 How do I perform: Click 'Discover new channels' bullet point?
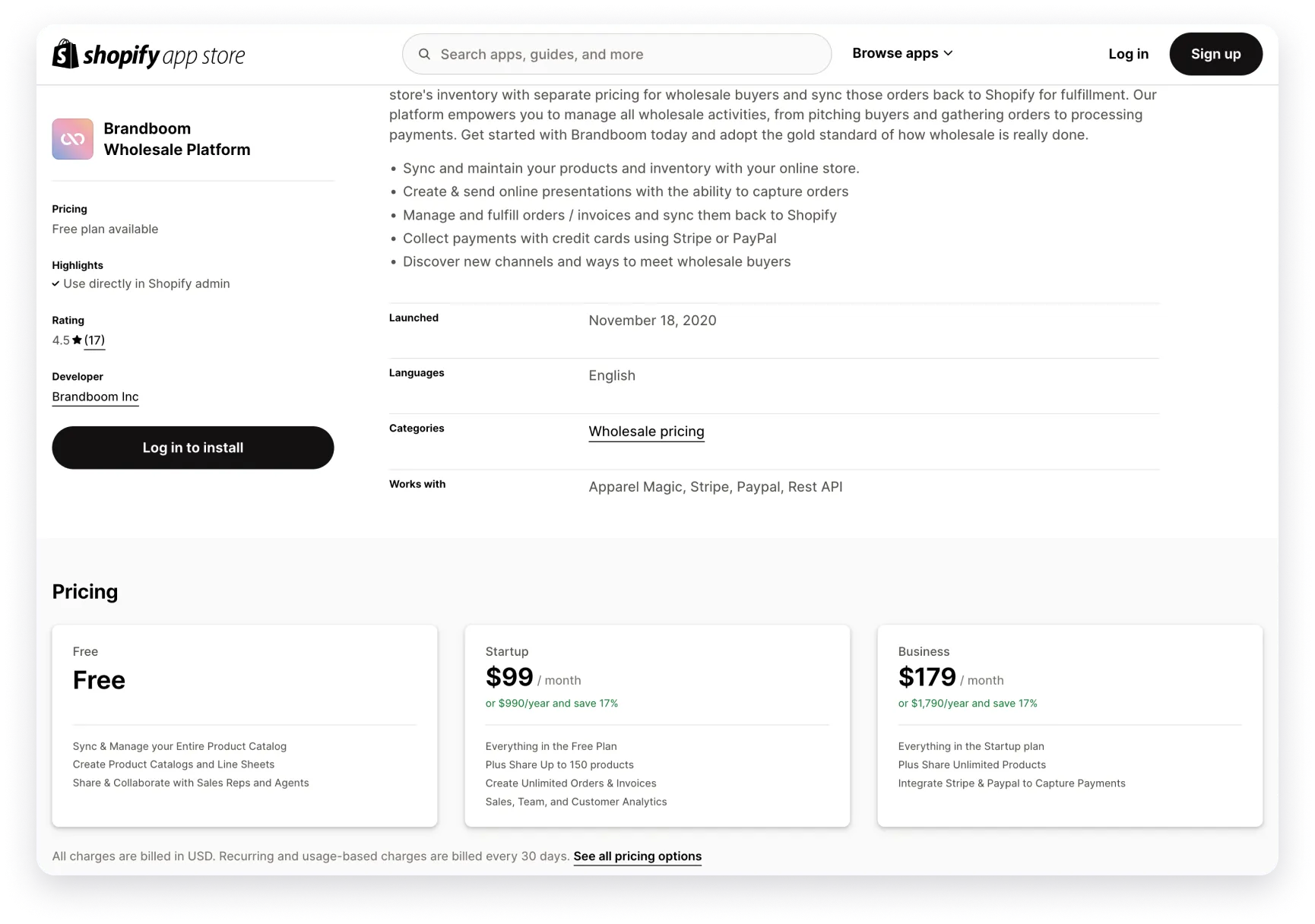(597, 261)
